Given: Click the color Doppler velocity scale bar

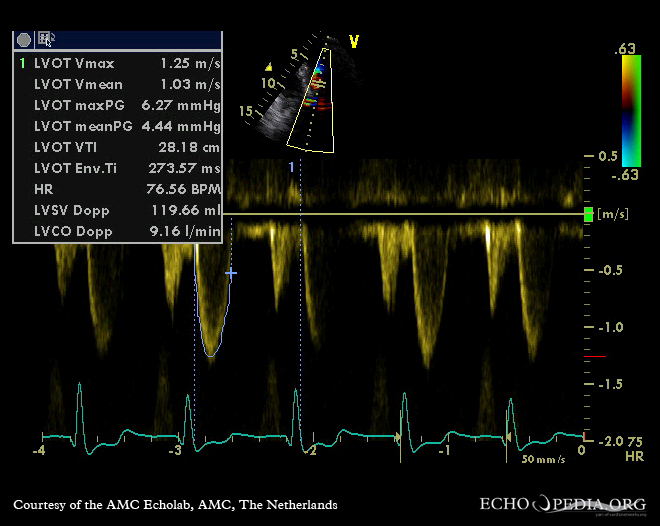Looking at the screenshot, I should tap(630, 110).
